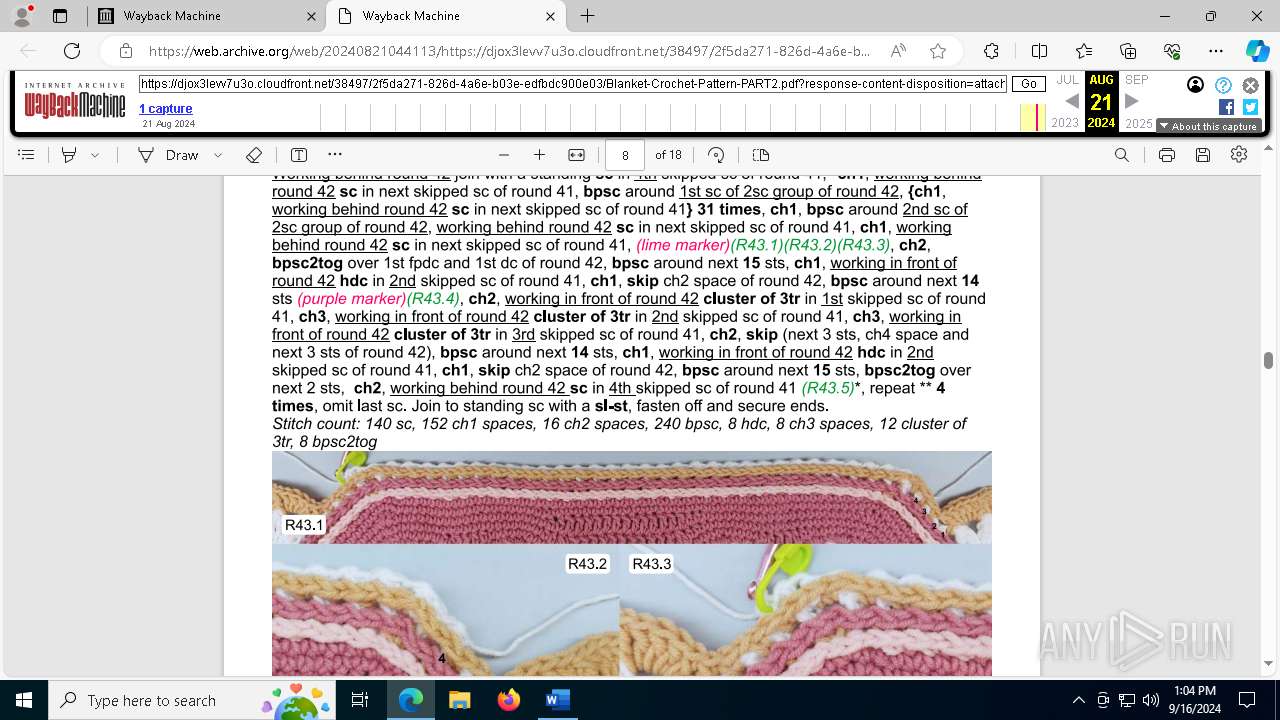Open Edge Settings and more menu

[1216, 51]
